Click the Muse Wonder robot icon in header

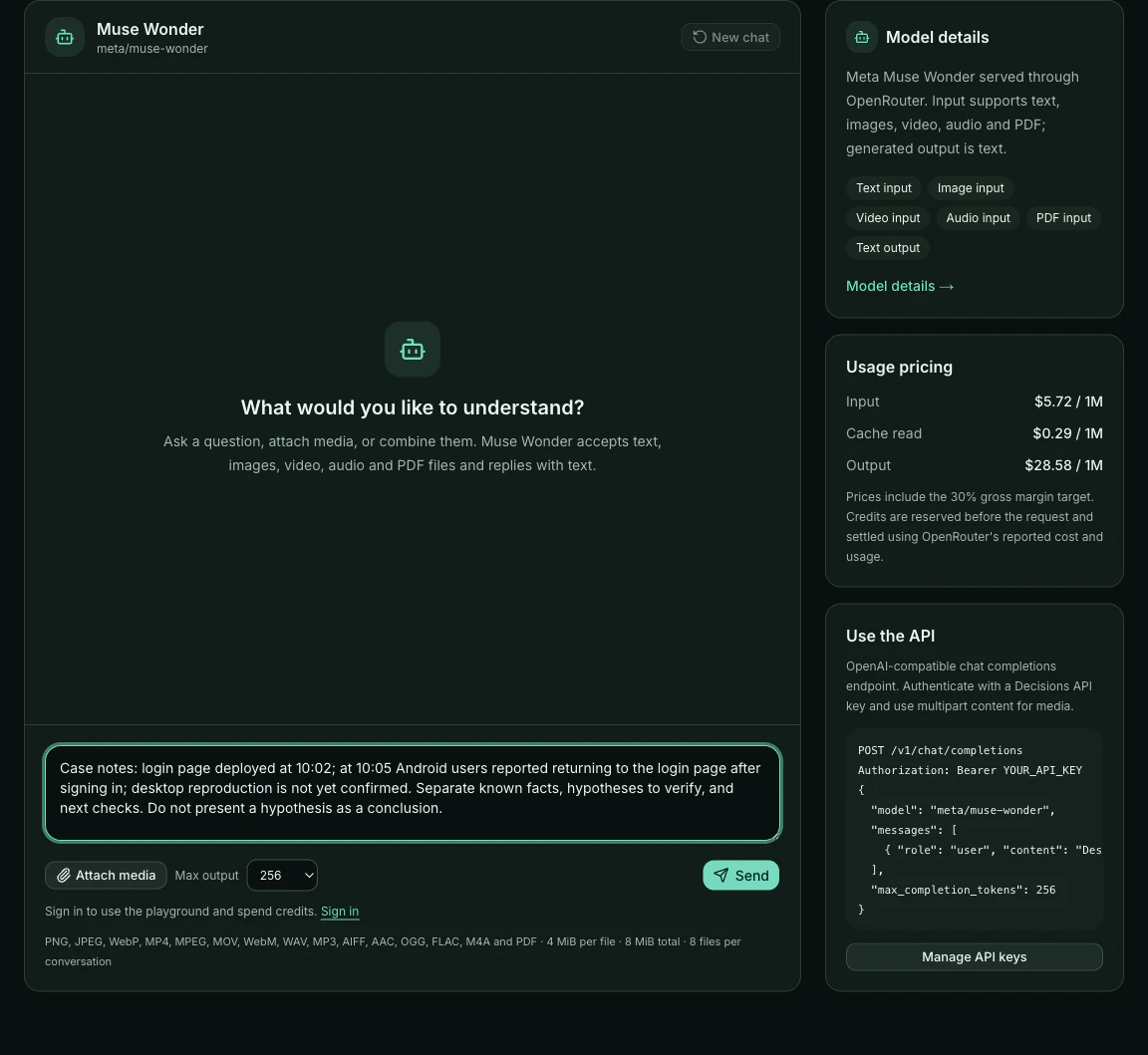[65, 37]
